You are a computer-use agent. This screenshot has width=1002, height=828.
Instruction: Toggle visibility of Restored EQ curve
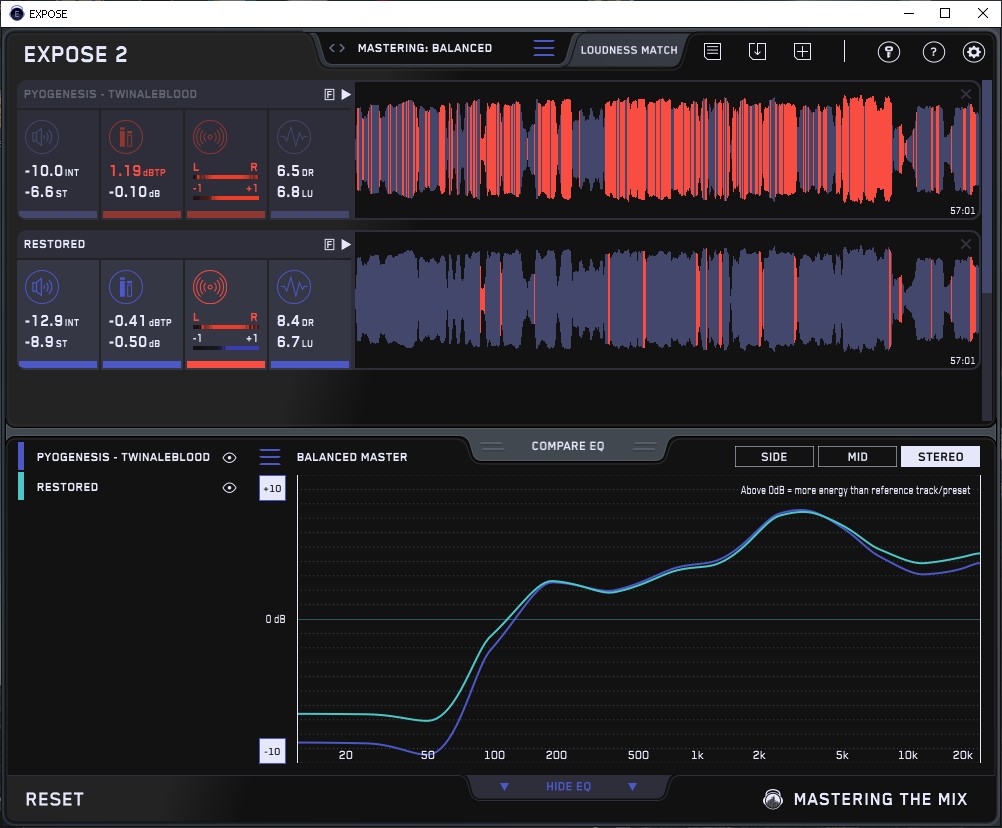229,487
